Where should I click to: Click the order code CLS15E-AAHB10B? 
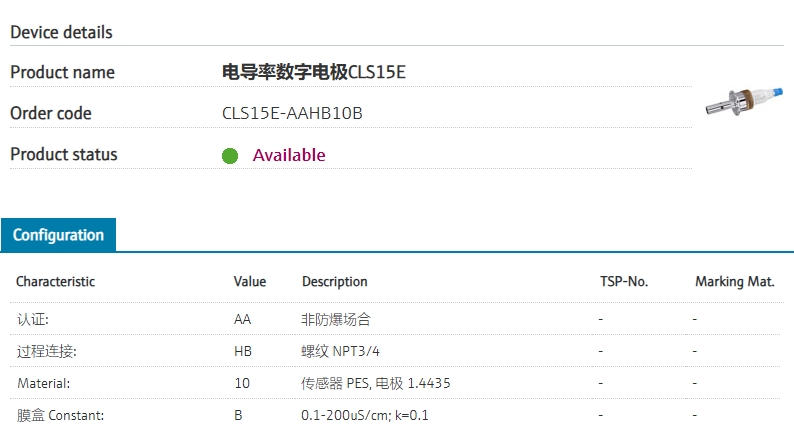point(292,113)
